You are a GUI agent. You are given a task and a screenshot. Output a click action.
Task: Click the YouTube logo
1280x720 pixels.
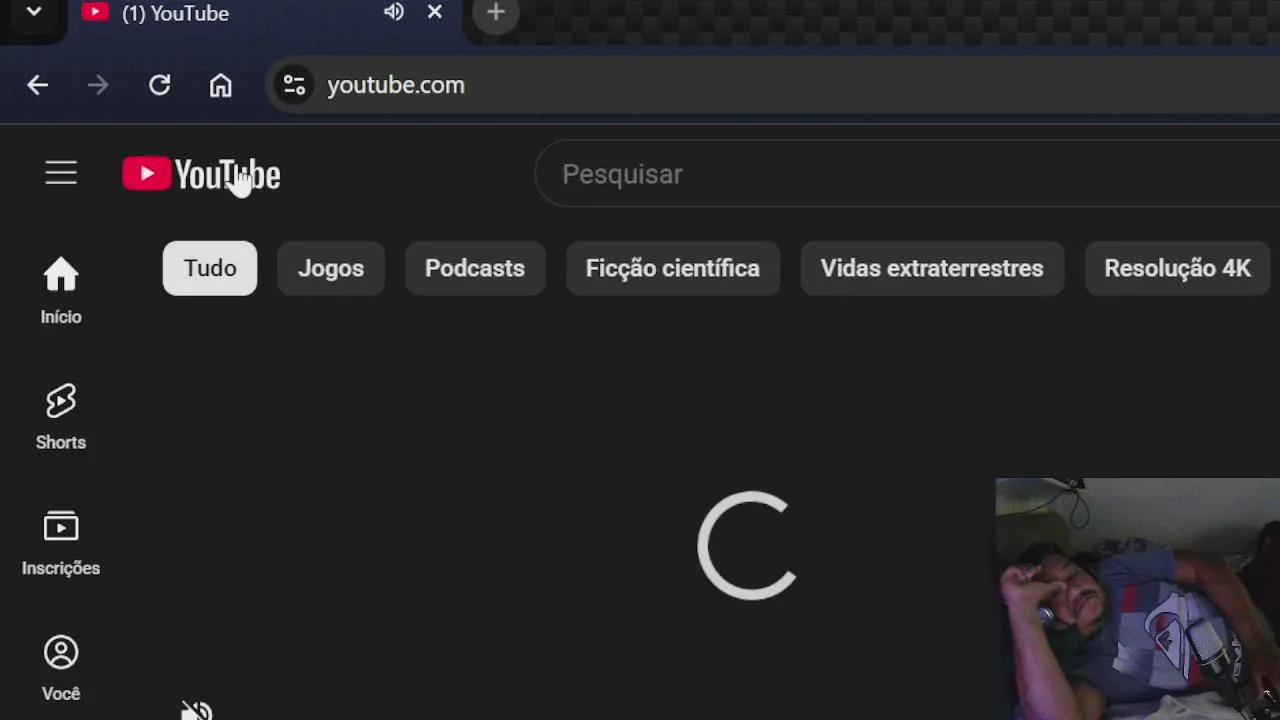(x=201, y=174)
